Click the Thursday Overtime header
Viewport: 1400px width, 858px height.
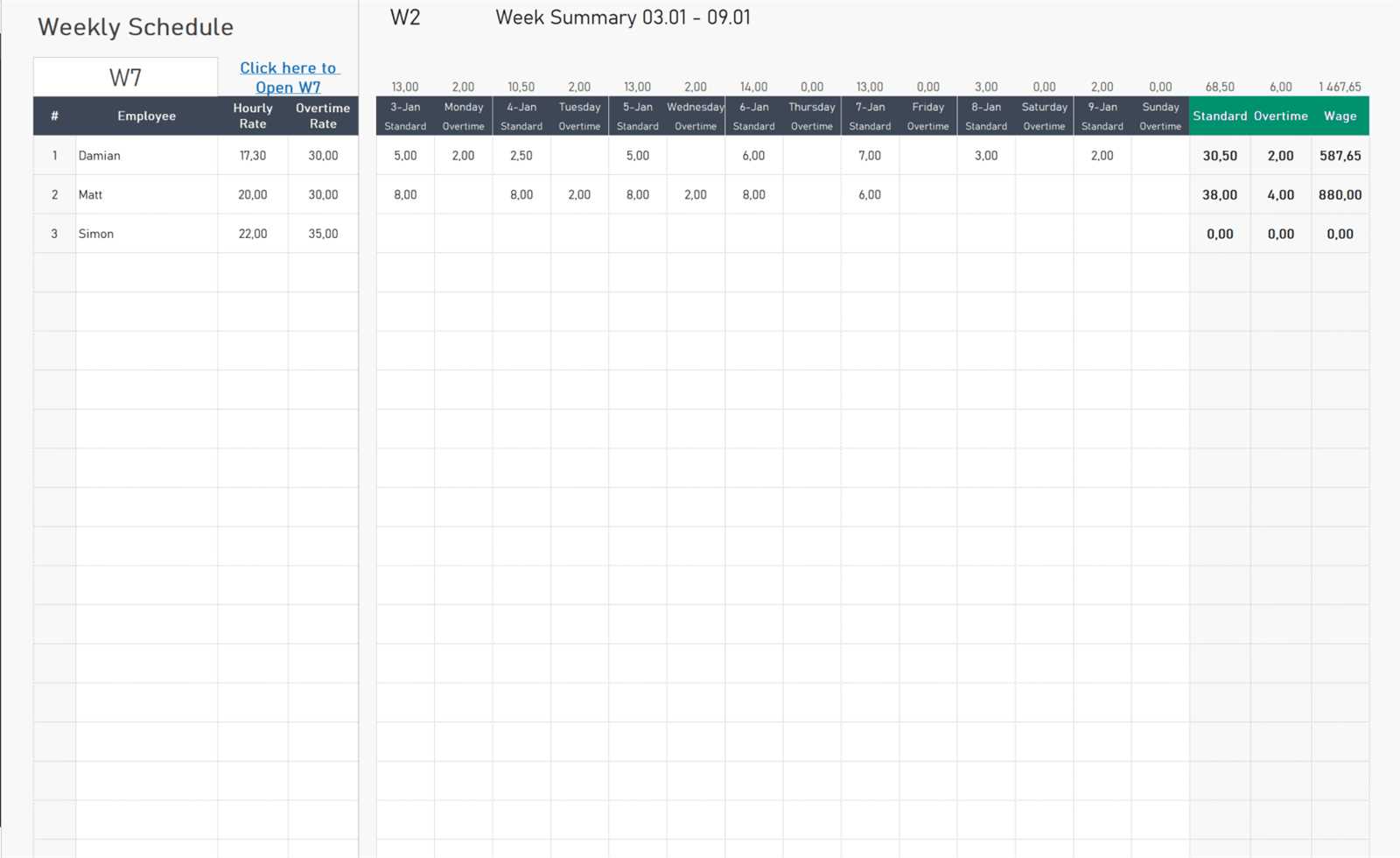[811, 116]
